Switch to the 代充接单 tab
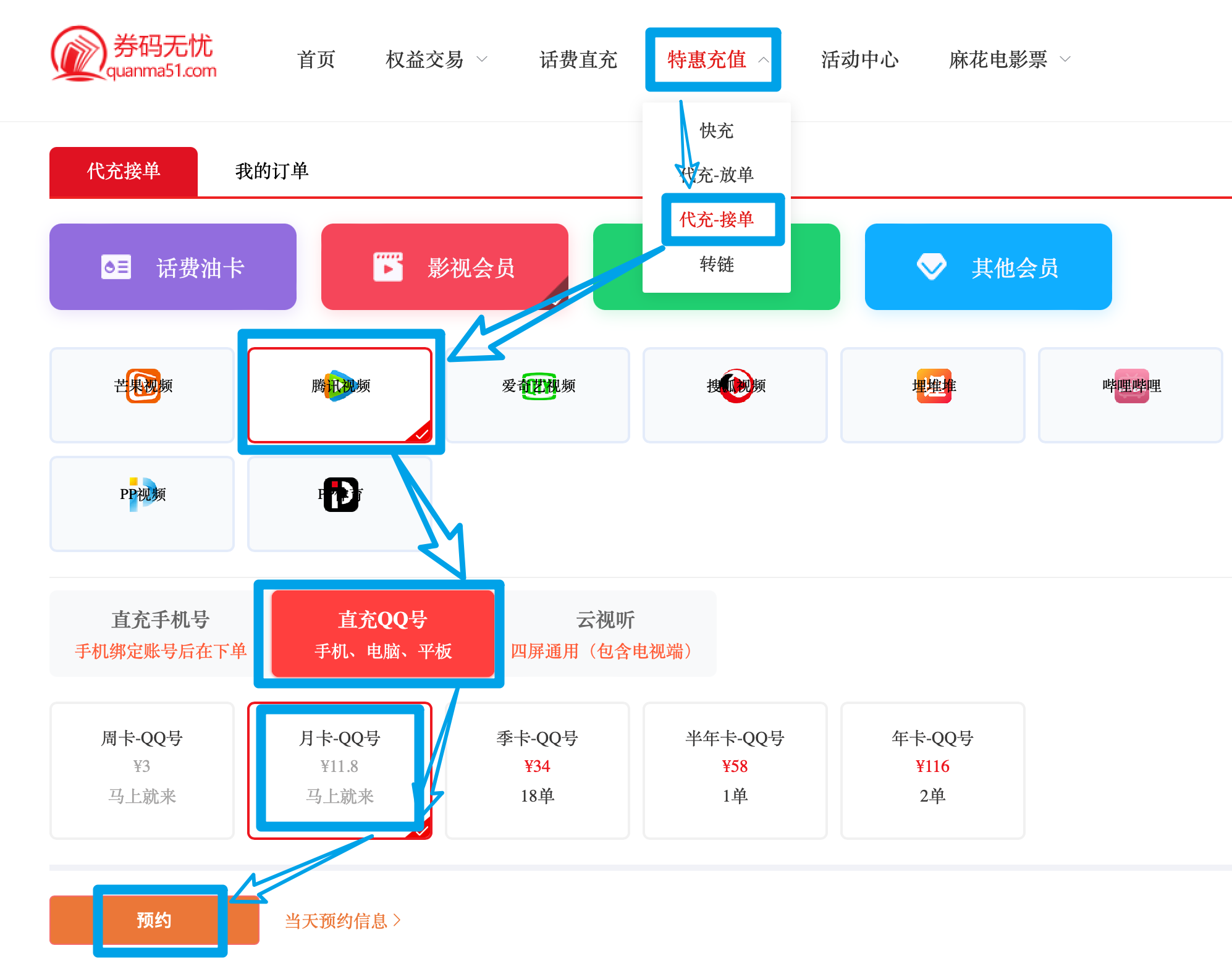Screen dimensions: 1232x977 124,171
